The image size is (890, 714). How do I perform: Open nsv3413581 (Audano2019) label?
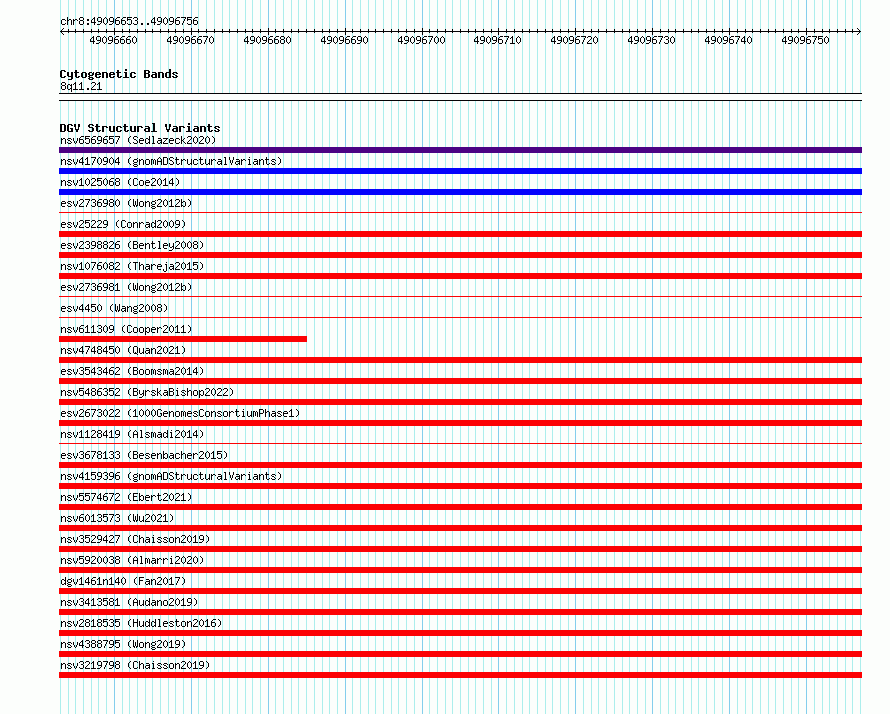(129, 602)
